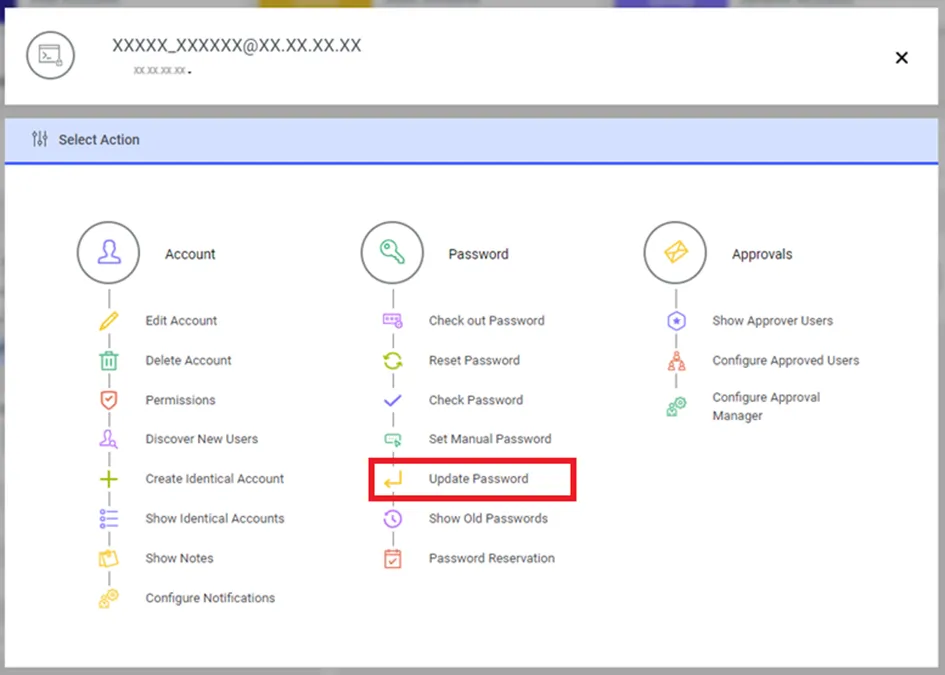Click the Account section heading

point(190,254)
